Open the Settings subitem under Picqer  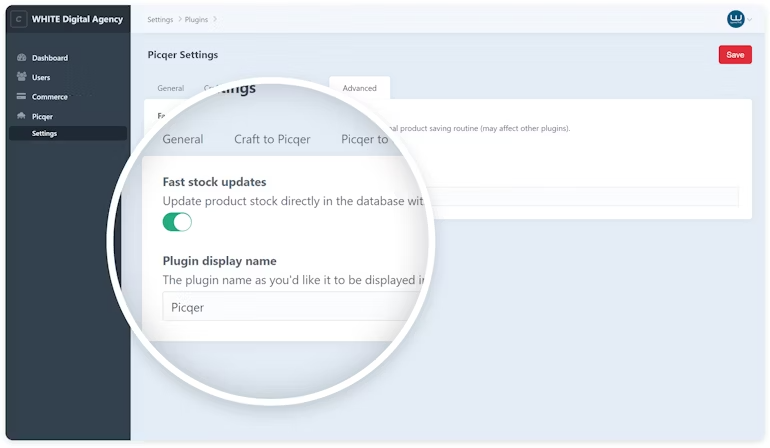click(x=44, y=133)
